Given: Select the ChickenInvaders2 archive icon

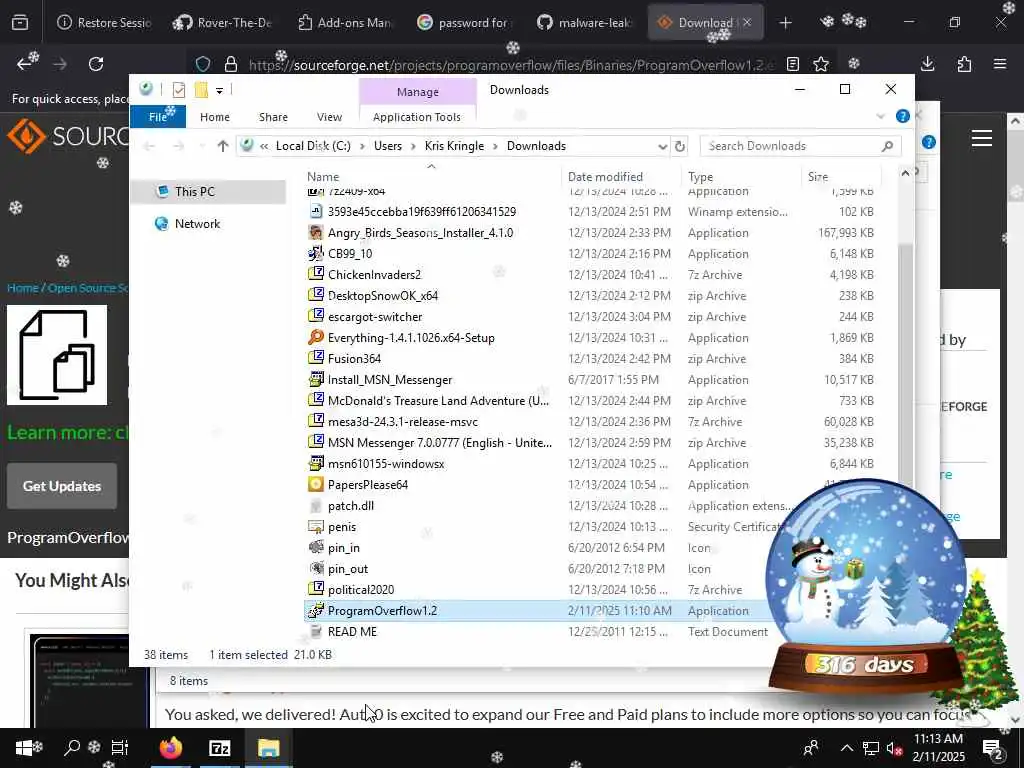Looking at the screenshot, I should (315, 274).
